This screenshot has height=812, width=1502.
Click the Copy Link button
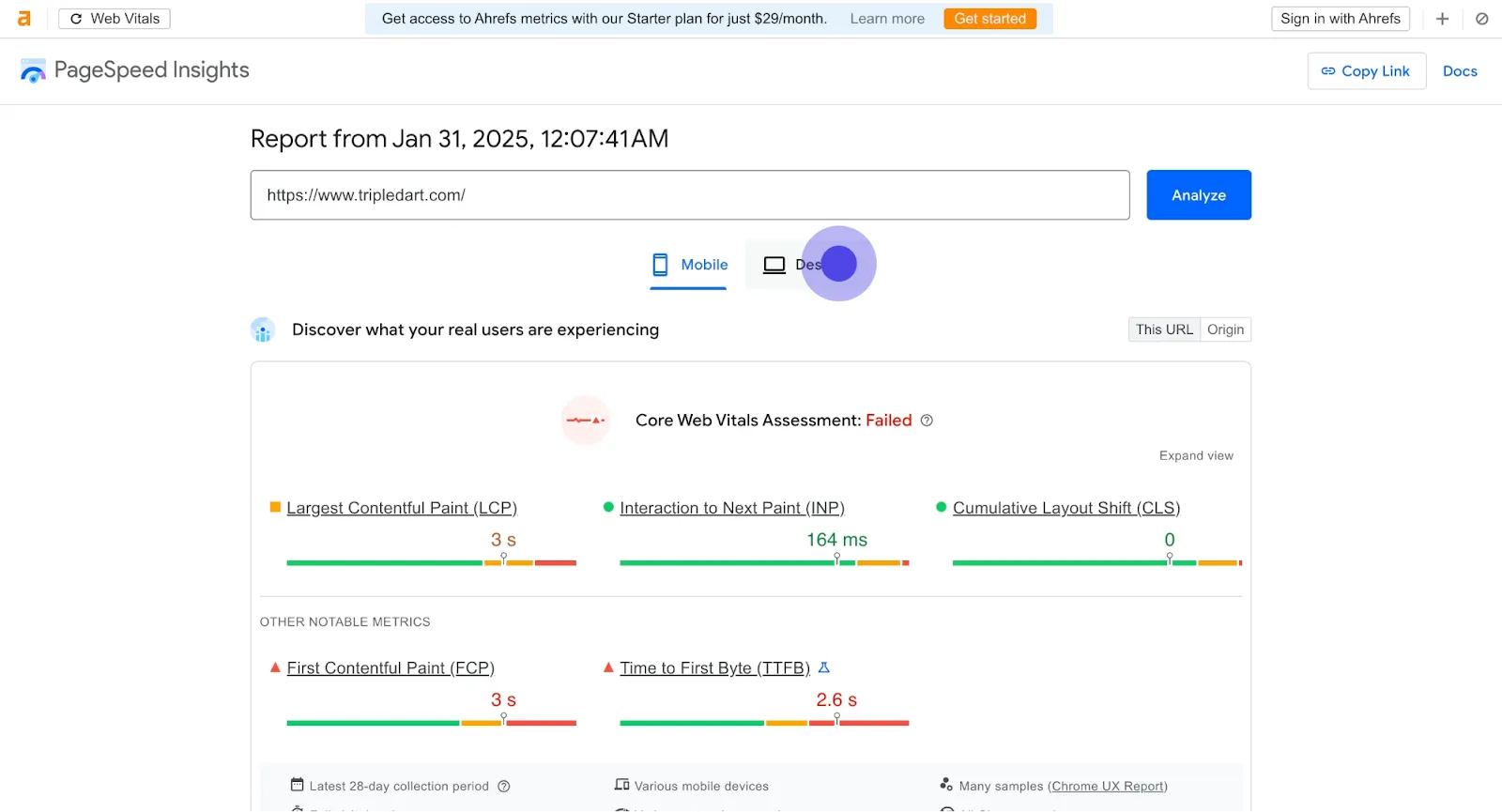click(x=1367, y=71)
